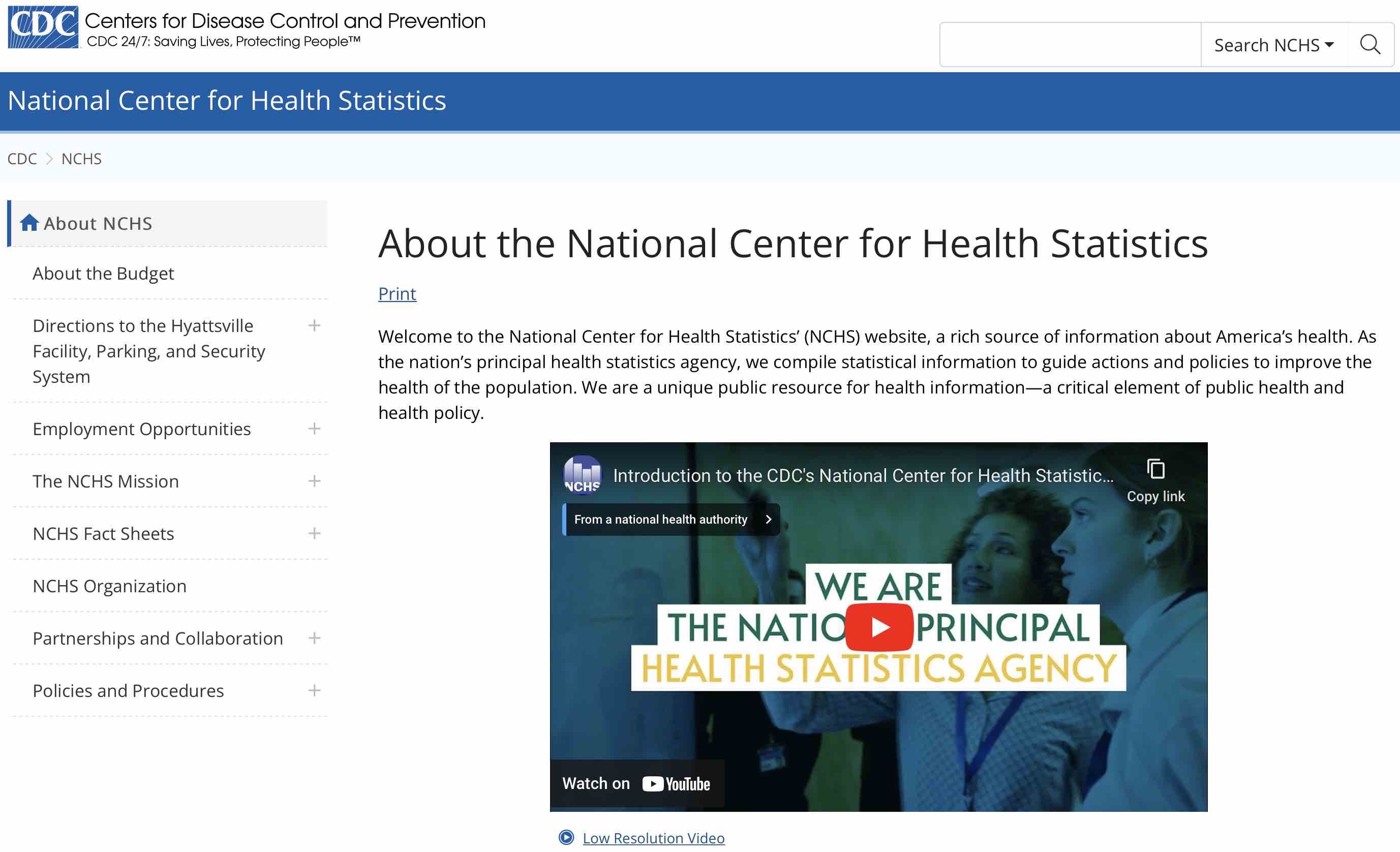This screenshot has height=852, width=1400.
Task: Click the home icon beside About NCHS
Action: pyautogui.click(x=29, y=223)
